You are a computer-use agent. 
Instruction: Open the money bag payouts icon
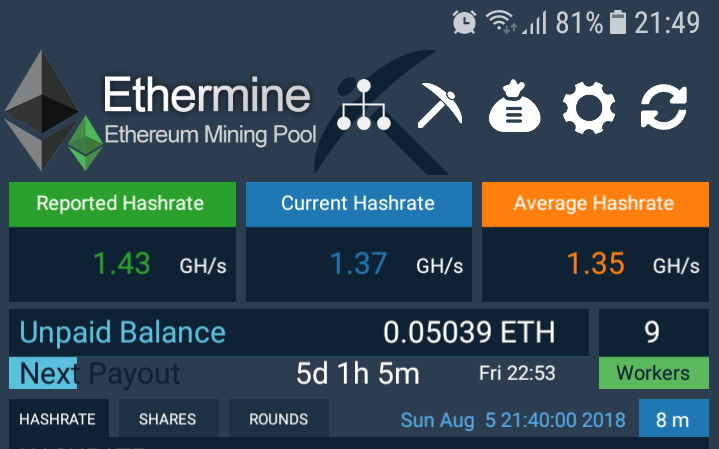pyautogui.click(x=514, y=106)
